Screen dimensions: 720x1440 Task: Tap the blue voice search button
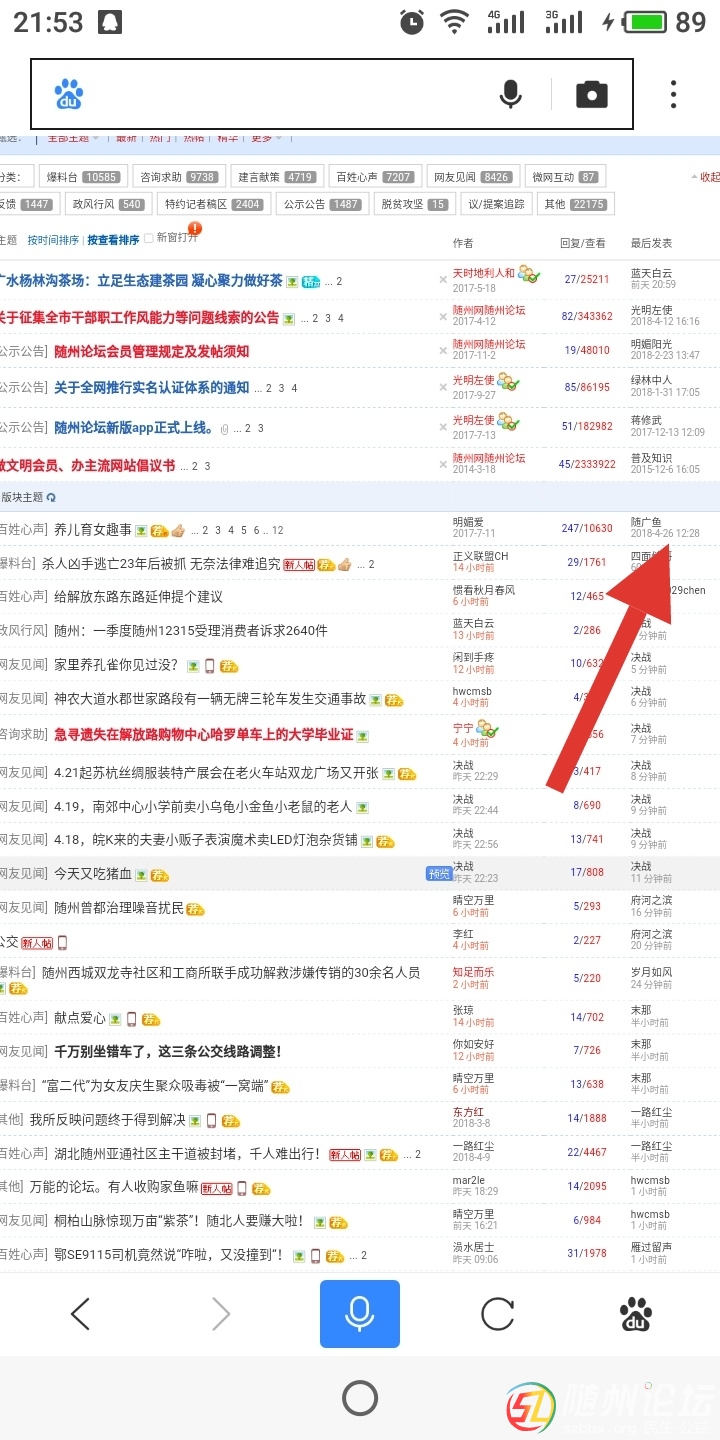pos(360,1314)
